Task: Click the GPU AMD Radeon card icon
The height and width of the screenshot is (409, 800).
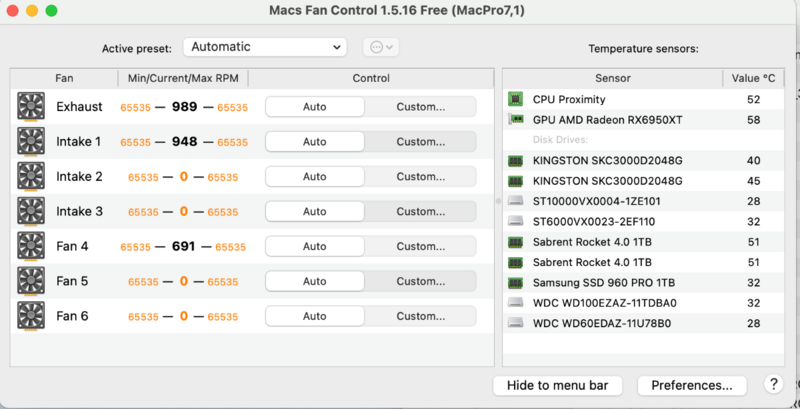Action: tap(516, 119)
